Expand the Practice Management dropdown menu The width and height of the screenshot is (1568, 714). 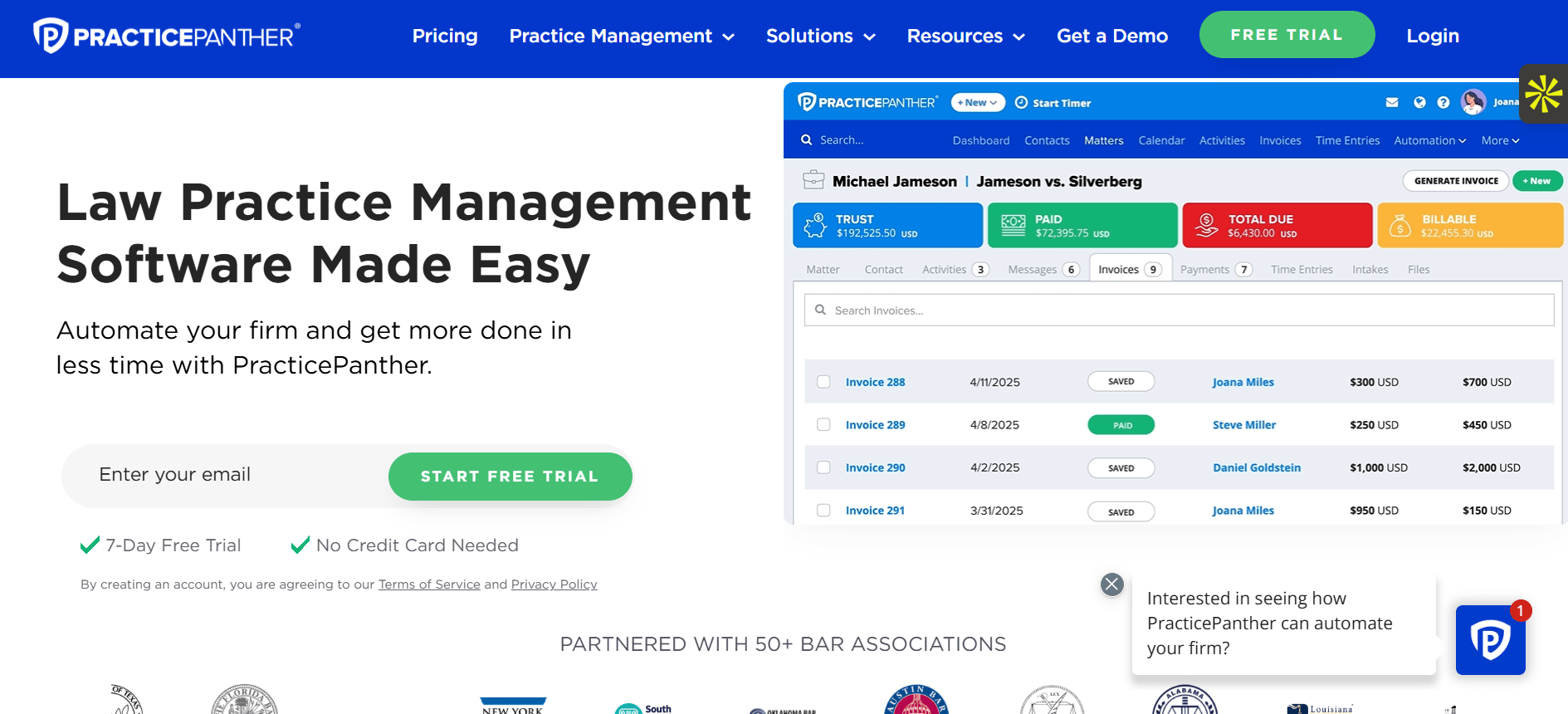coord(621,37)
